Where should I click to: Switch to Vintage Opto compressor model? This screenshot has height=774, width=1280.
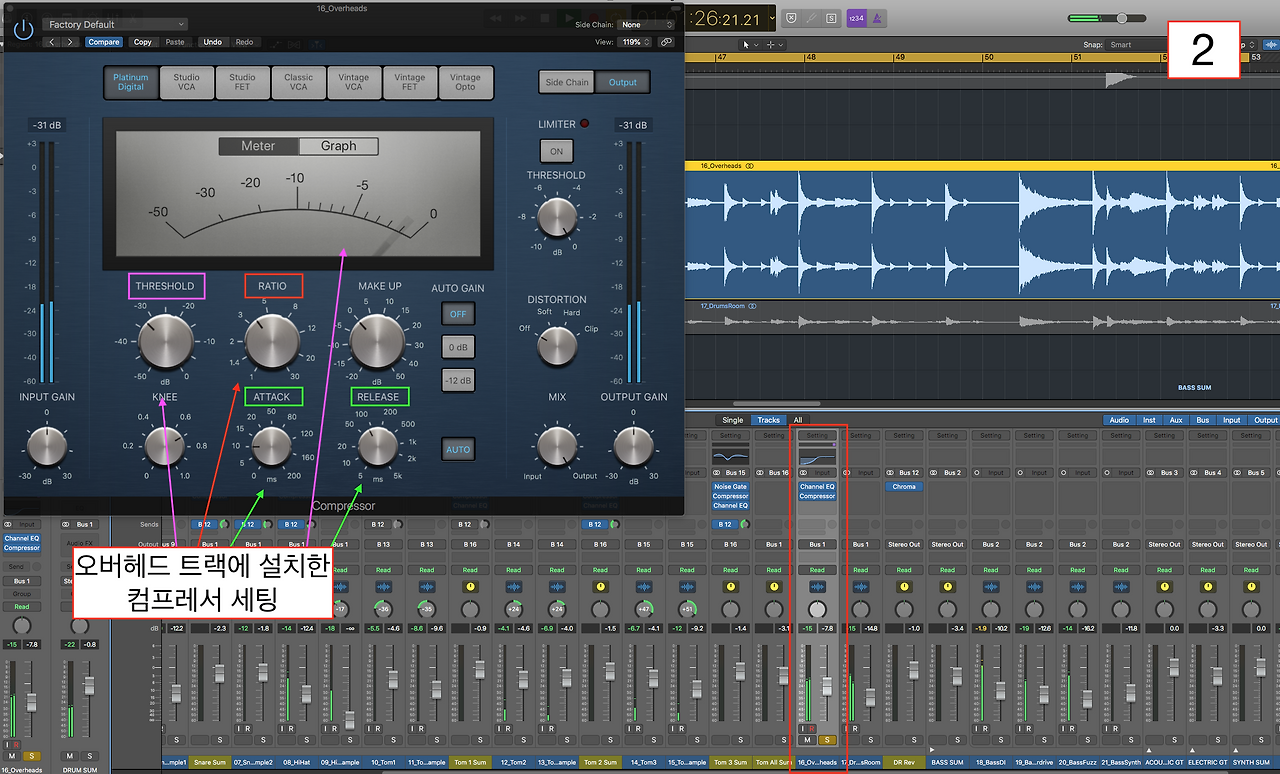tap(465, 82)
